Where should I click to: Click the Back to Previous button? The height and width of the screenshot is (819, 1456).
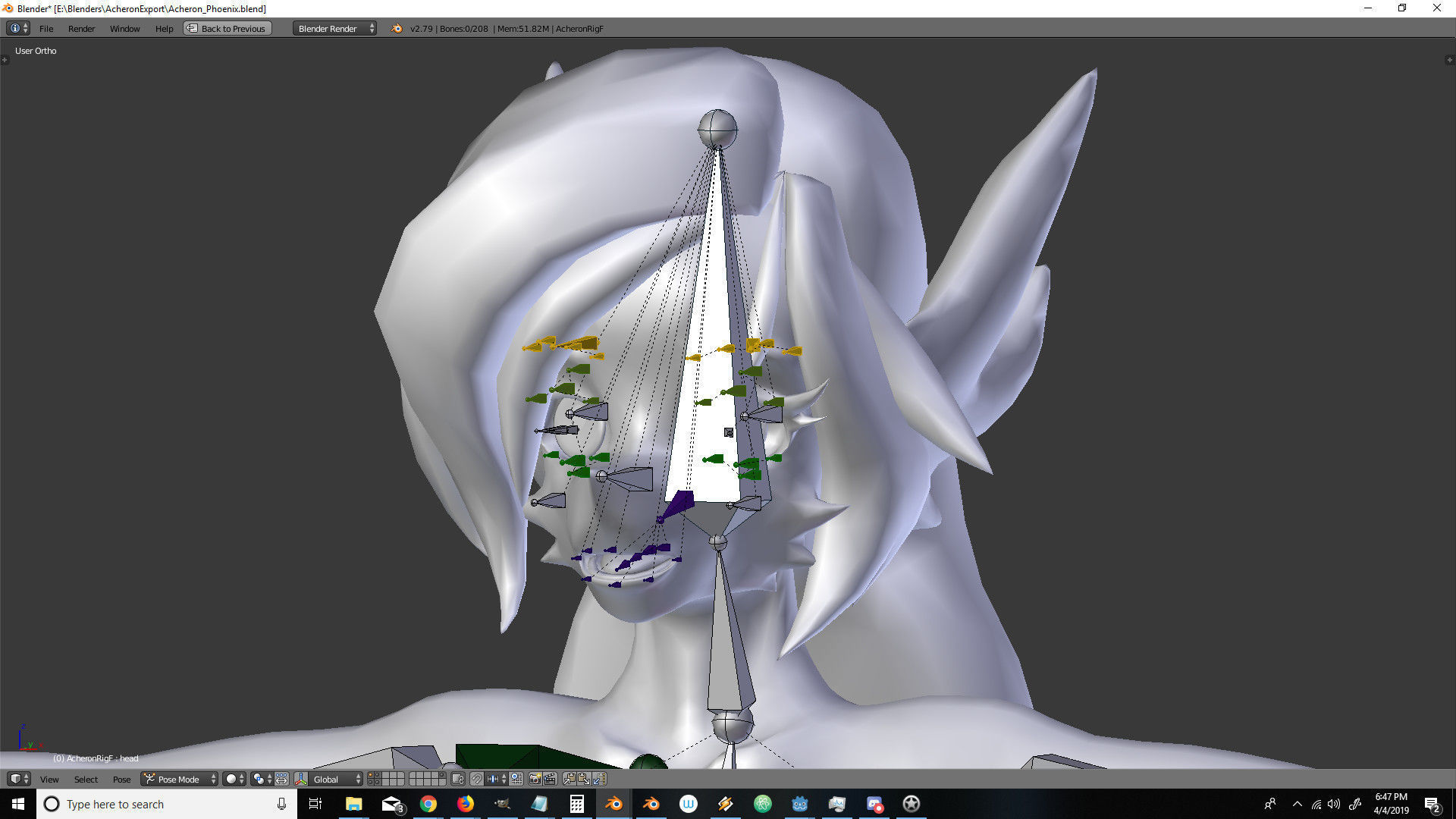[x=227, y=29]
